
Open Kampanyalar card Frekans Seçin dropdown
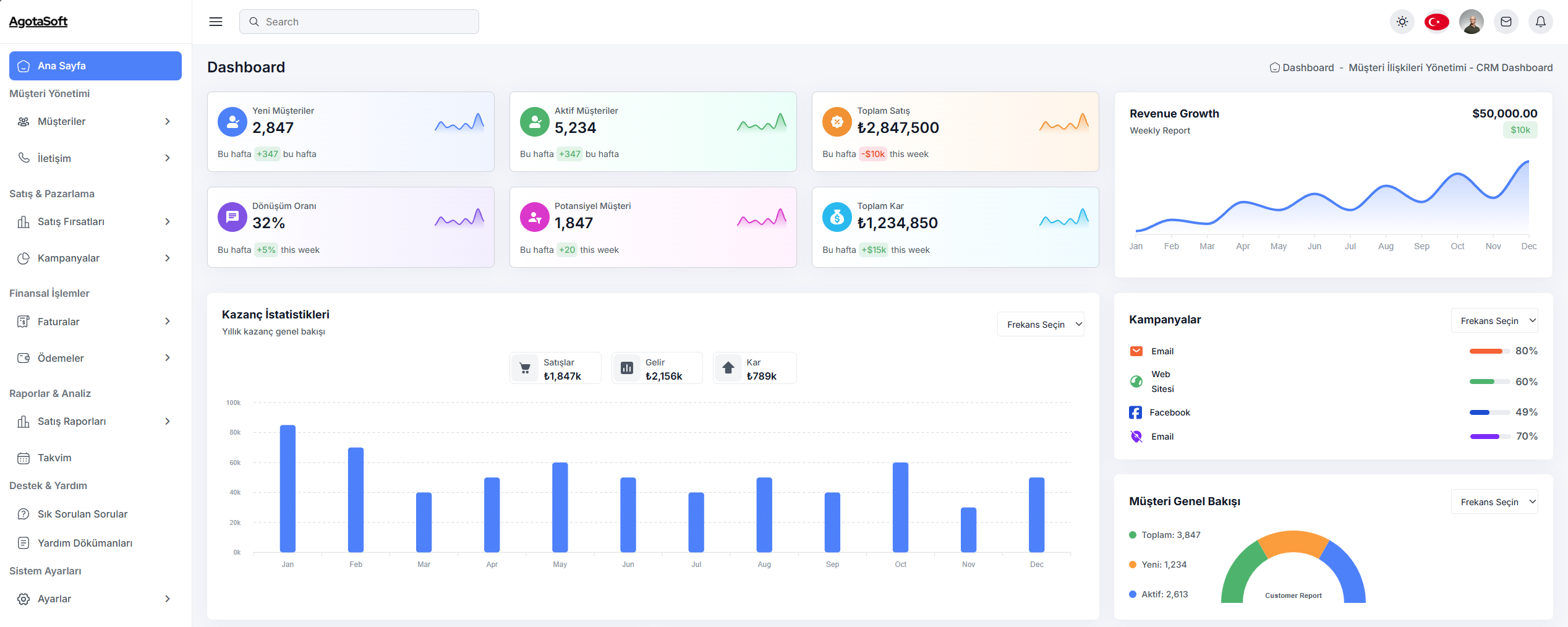[1494, 321]
